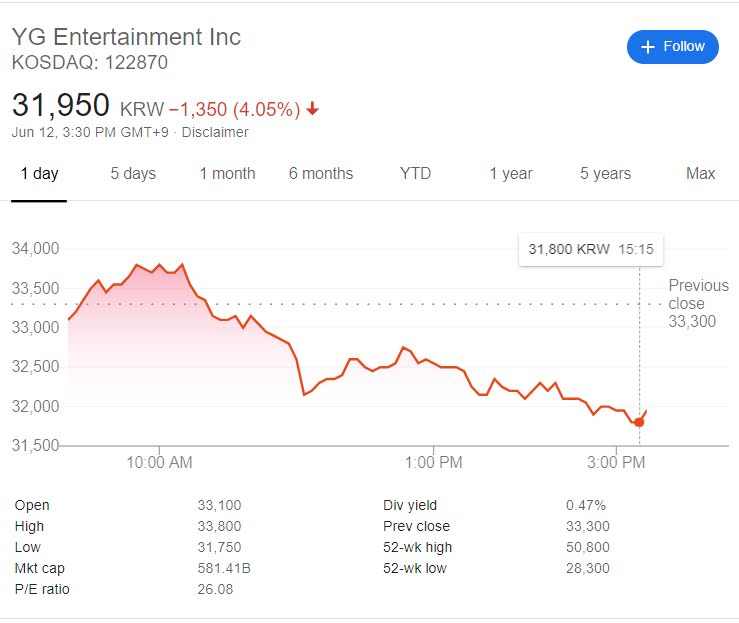
Task: Click the YG Entertainment Inc title
Action: tap(126, 37)
